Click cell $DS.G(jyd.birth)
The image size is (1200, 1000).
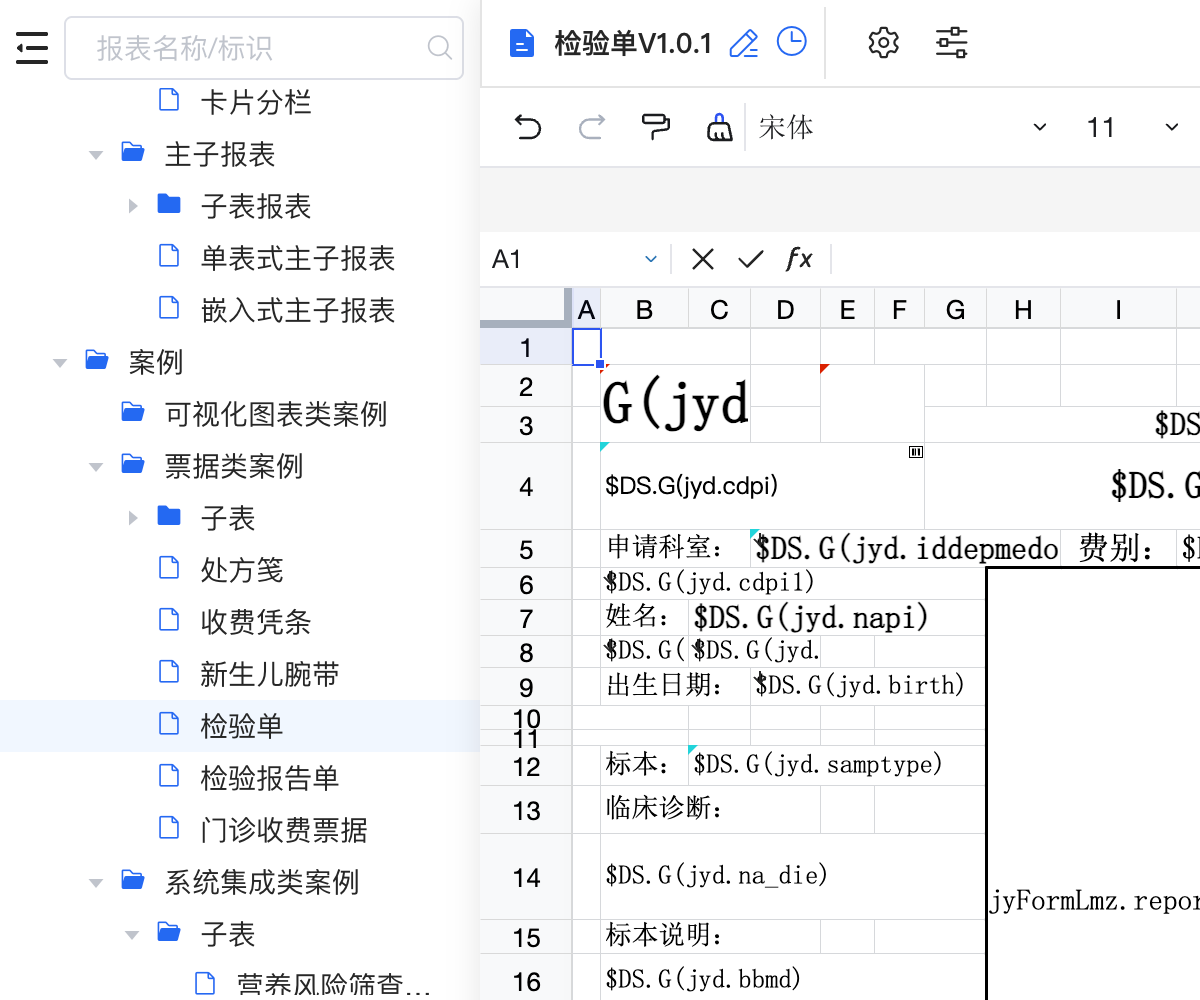868,685
